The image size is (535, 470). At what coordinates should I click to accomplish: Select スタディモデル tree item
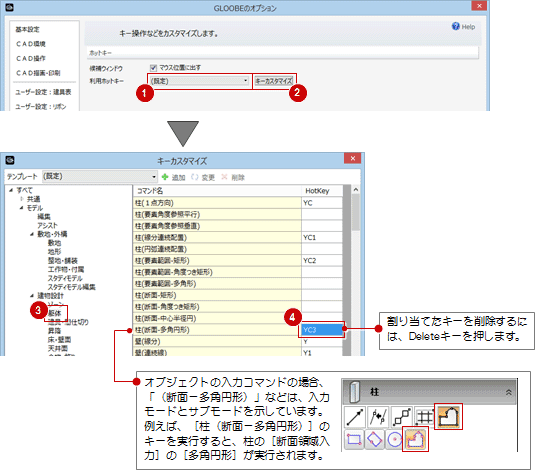pyautogui.click(x=65, y=278)
